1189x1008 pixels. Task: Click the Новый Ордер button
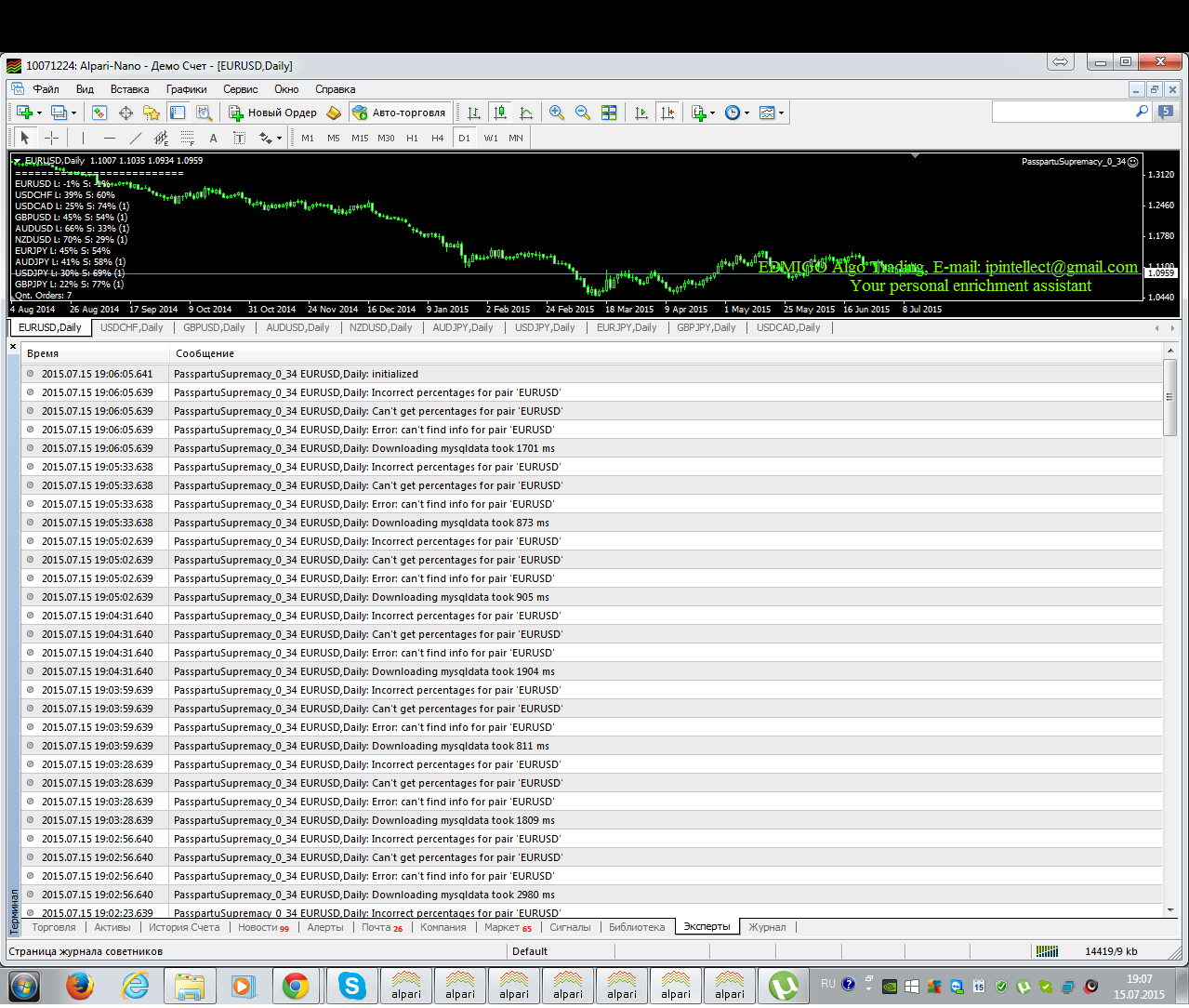[x=273, y=113]
